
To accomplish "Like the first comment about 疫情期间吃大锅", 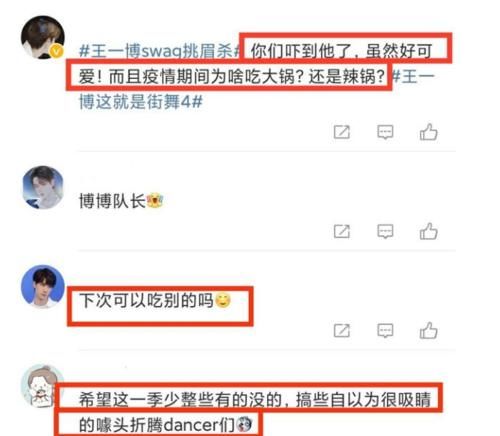I will (429, 132).
